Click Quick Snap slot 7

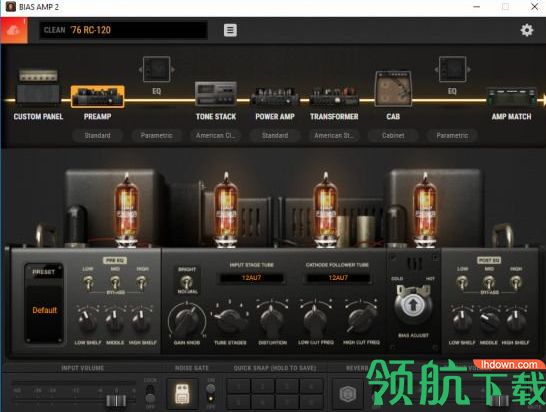point(287,402)
